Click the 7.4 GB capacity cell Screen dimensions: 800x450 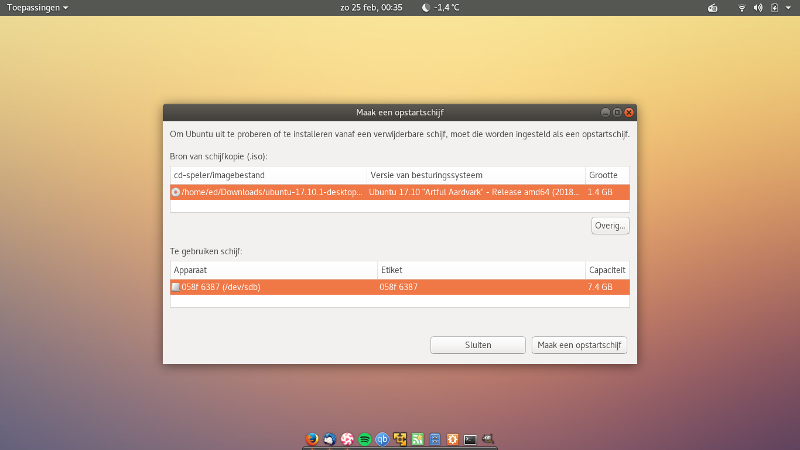click(600, 287)
